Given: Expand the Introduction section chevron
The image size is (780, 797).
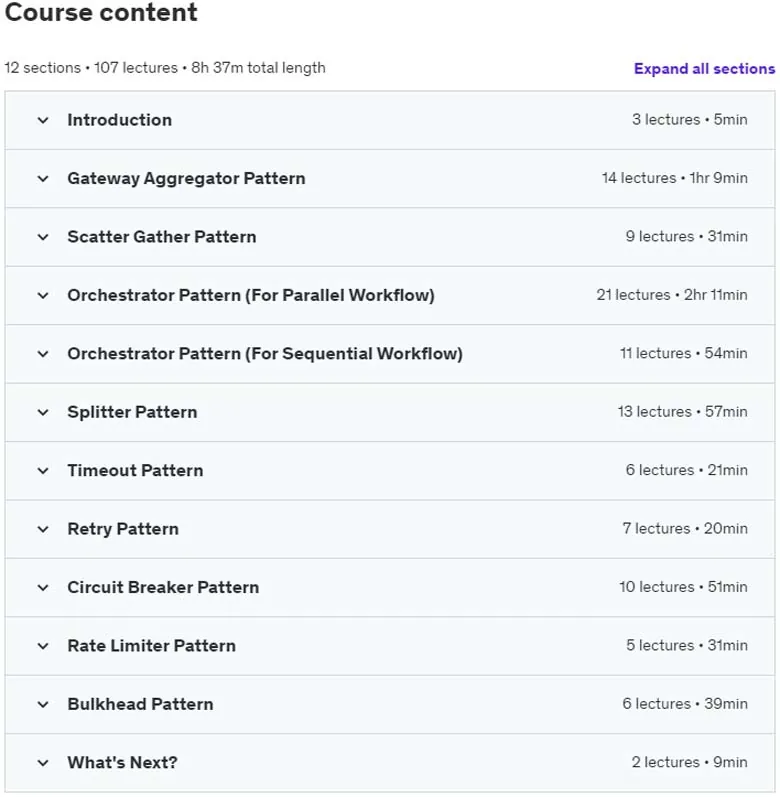Looking at the screenshot, I should [43, 120].
